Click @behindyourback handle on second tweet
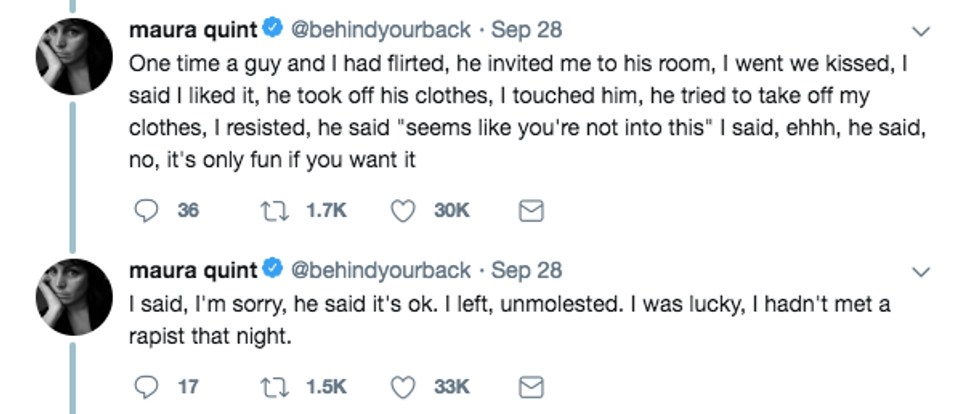The width and height of the screenshot is (980, 414). click(380, 269)
